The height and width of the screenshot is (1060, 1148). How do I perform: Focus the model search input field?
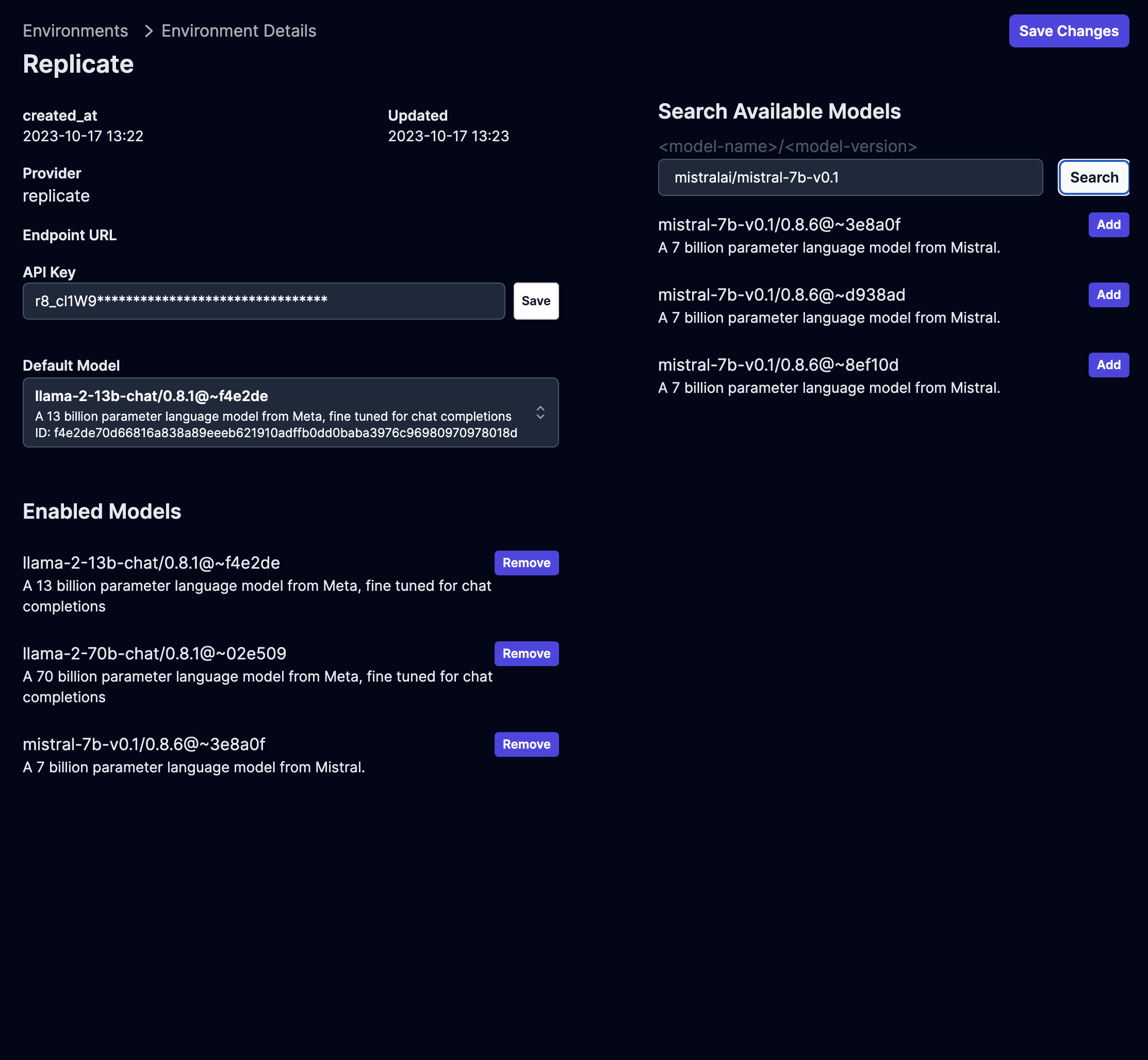point(850,178)
